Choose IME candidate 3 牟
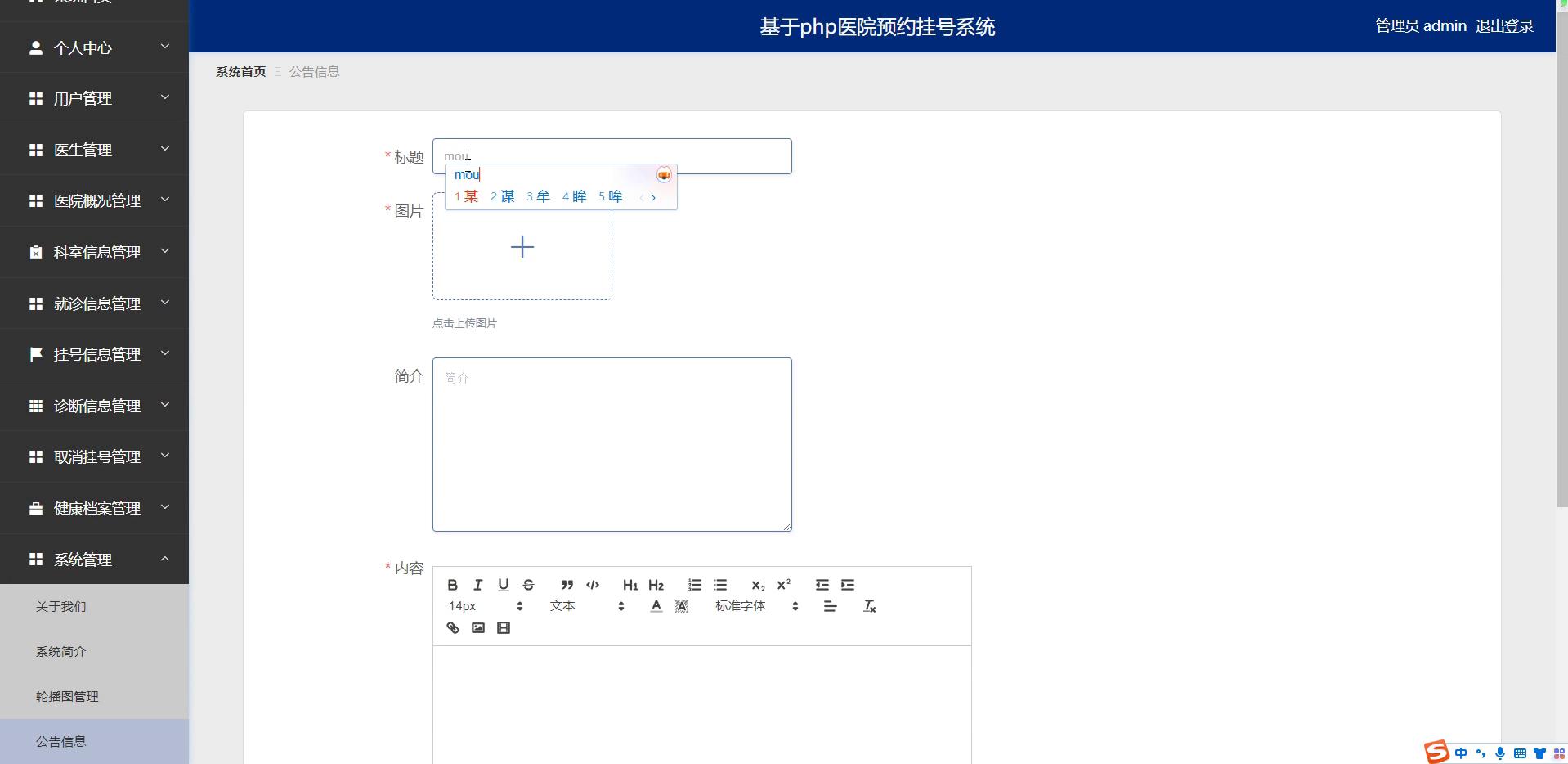This screenshot has width=1568, height=764. pos(538,196)
